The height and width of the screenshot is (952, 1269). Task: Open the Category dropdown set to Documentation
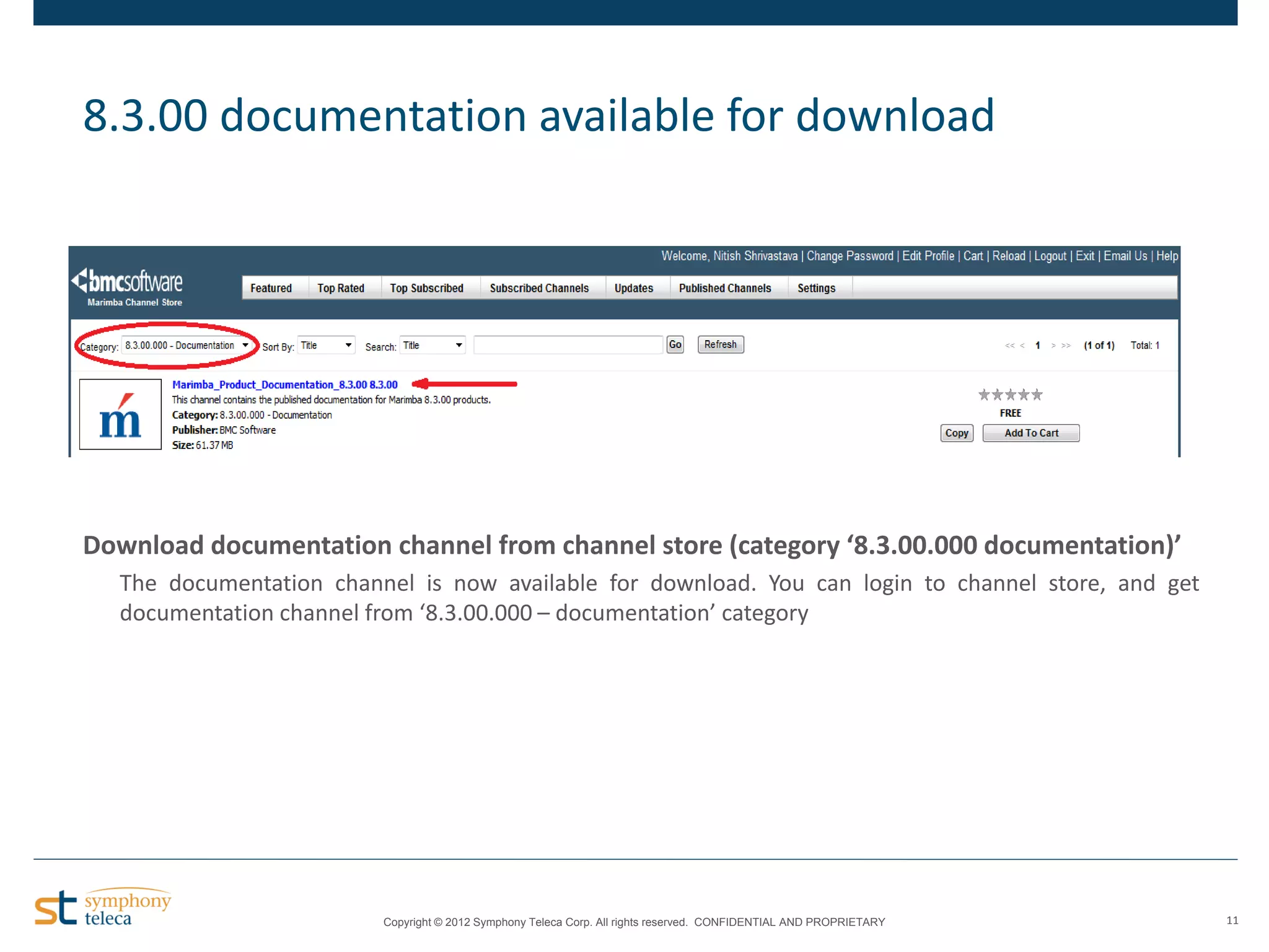pos(187,345)
